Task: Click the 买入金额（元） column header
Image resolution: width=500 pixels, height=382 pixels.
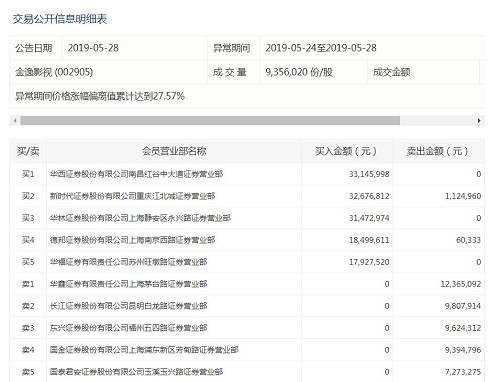Action: click(346, 151)
